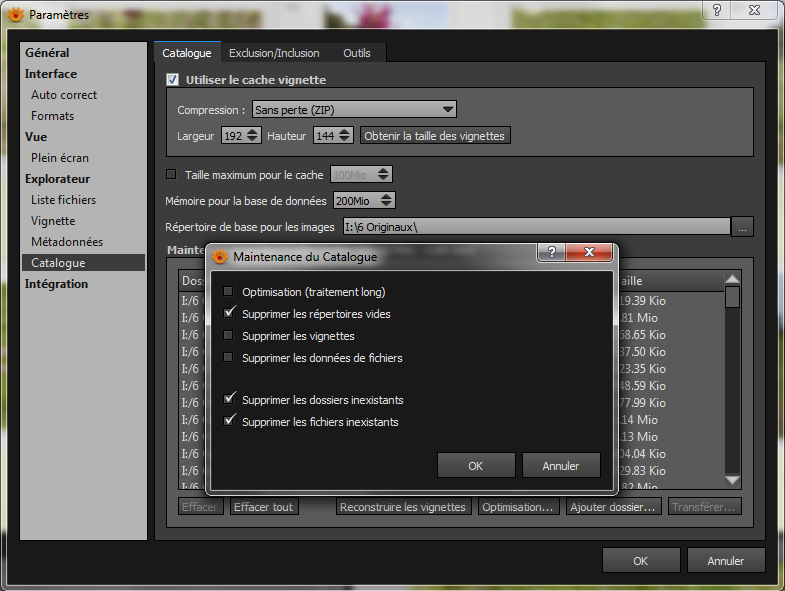Click the Largeur stepper arrows

coord(253,135)
